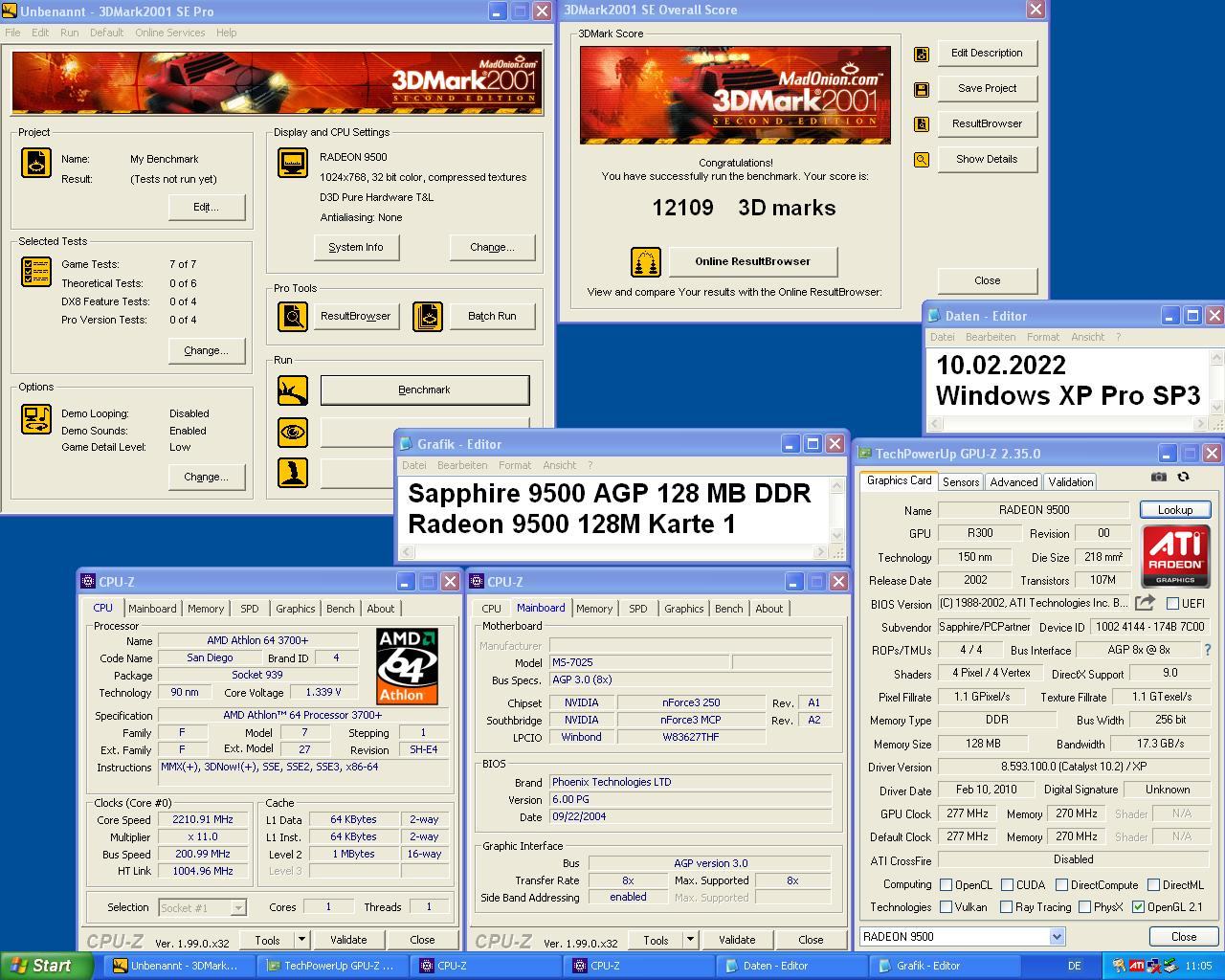
Task: Click the DE language indicator in taskbar
Action: 1075,966
